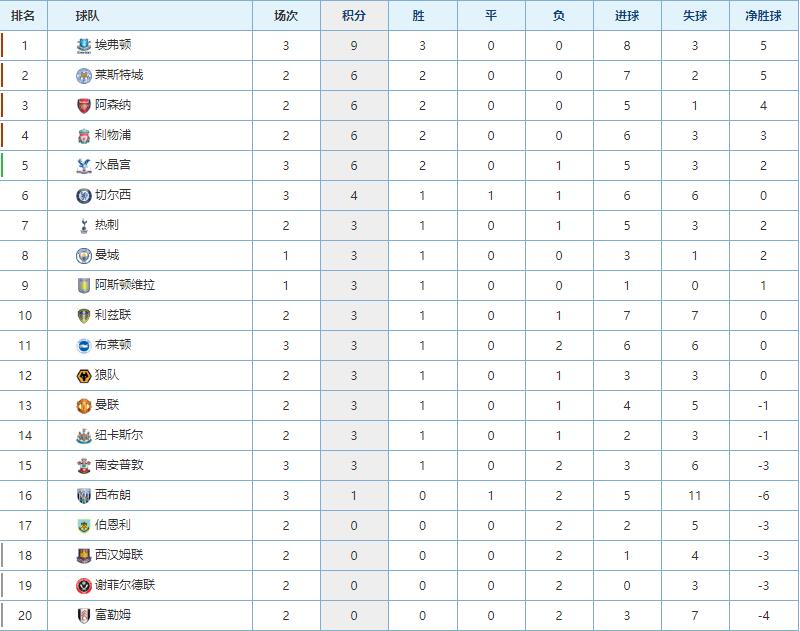Viewport: 800px width, 631px height.
Task: Open the 谢菲尔德联 team link
Action: [125, 585]
